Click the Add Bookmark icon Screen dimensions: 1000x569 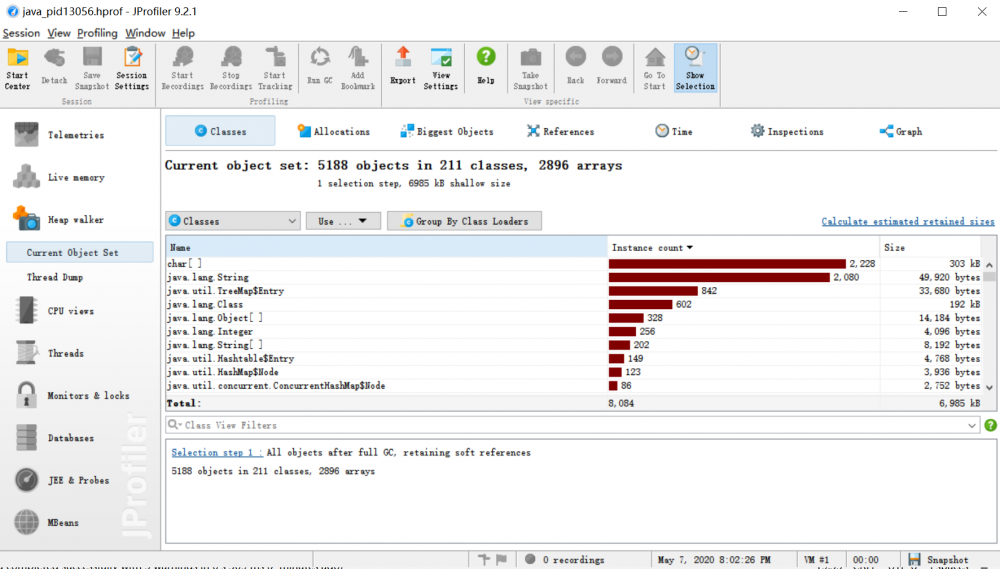click(x=358, y=68)
